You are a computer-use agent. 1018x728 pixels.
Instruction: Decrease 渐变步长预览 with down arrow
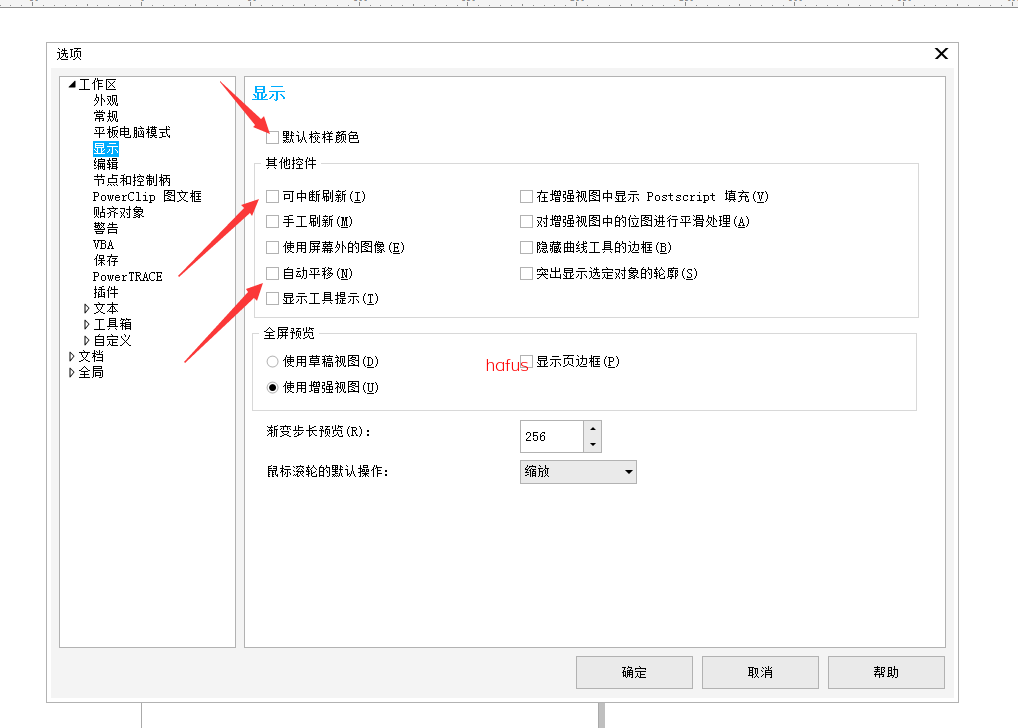(592, 444)
